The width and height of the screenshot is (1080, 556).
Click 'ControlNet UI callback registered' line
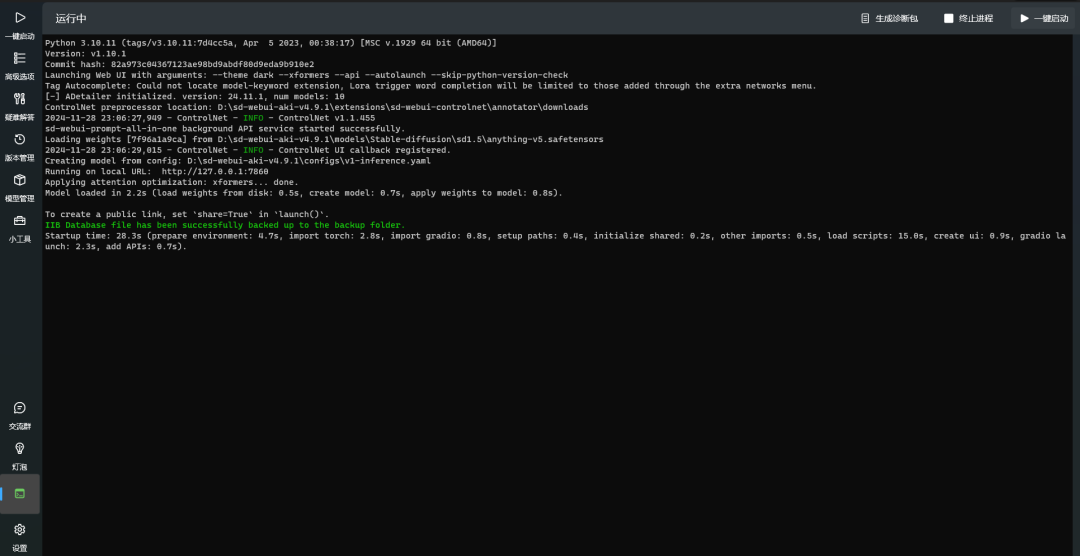click(x=248, y=150)
